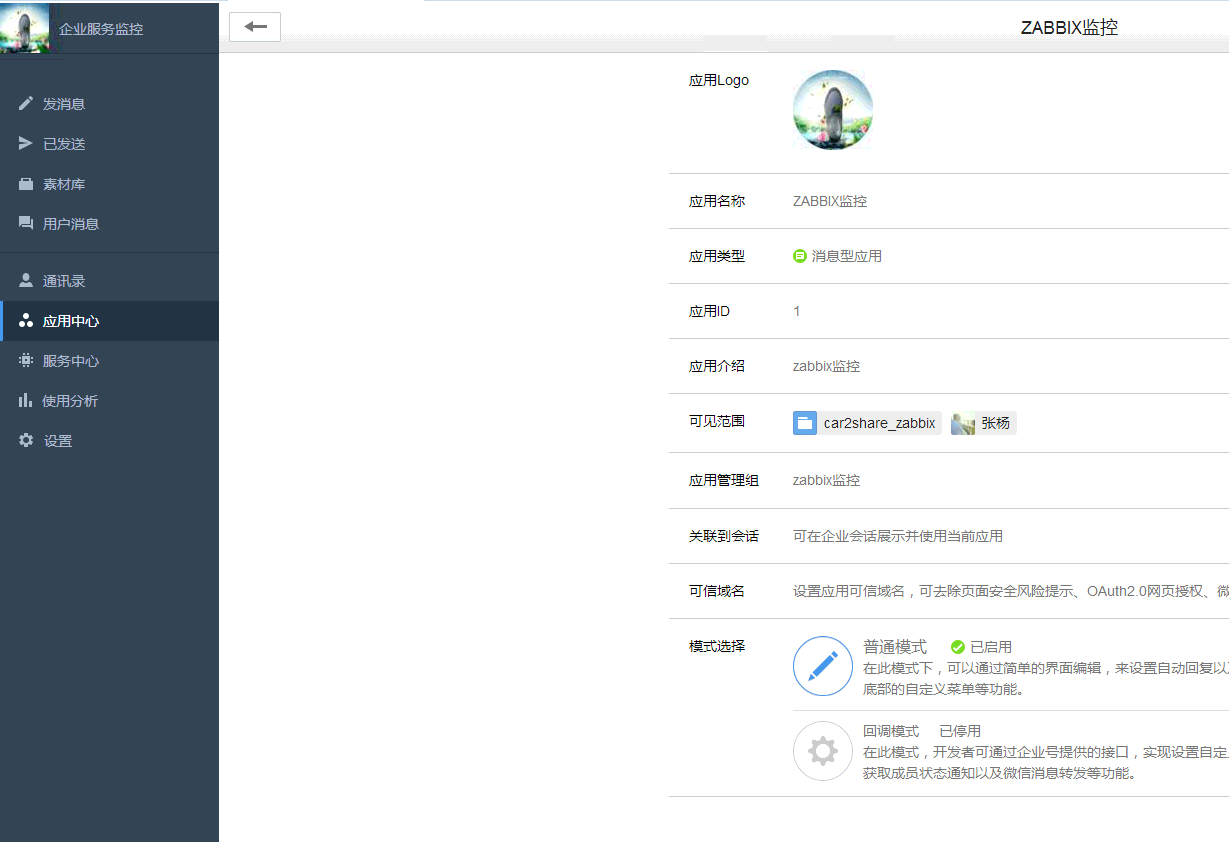The height and width of the screenshot is (842, 1229).
Task: Select the 回调模式 gear icon
Action: tap(822, 751)
